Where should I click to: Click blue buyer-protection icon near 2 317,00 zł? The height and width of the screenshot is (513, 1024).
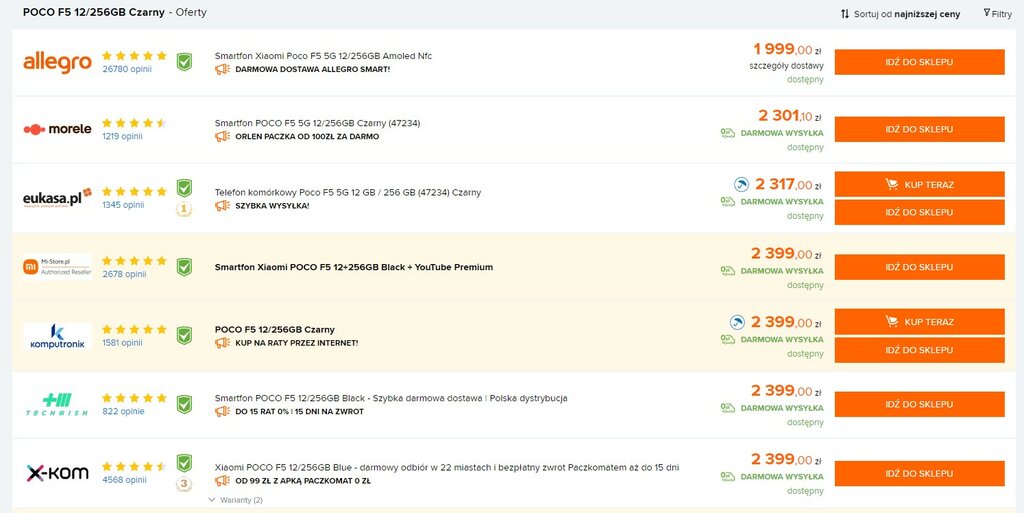741,185
